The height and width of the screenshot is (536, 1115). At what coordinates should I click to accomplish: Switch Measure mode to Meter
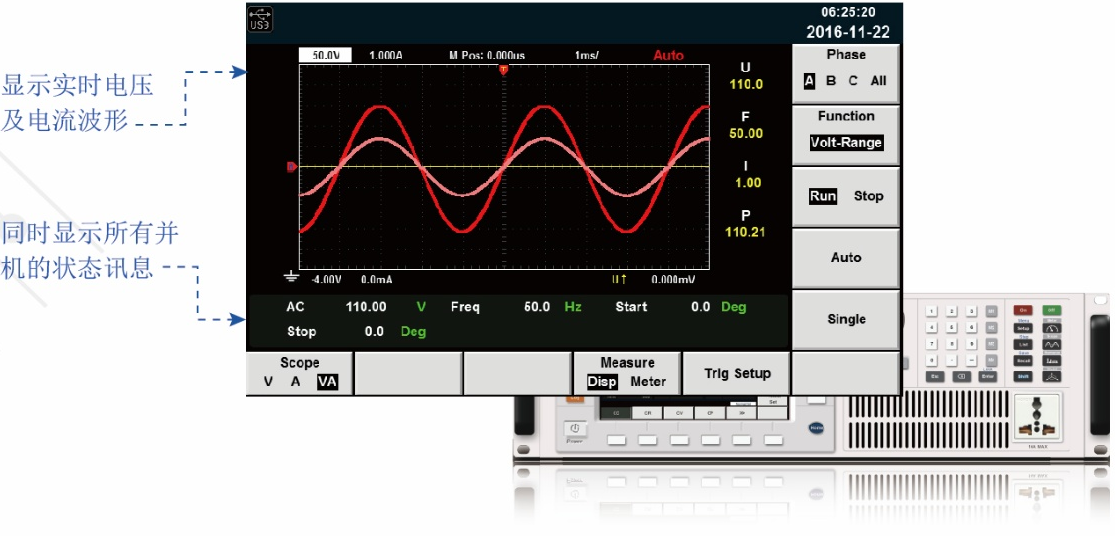point(648,382)
